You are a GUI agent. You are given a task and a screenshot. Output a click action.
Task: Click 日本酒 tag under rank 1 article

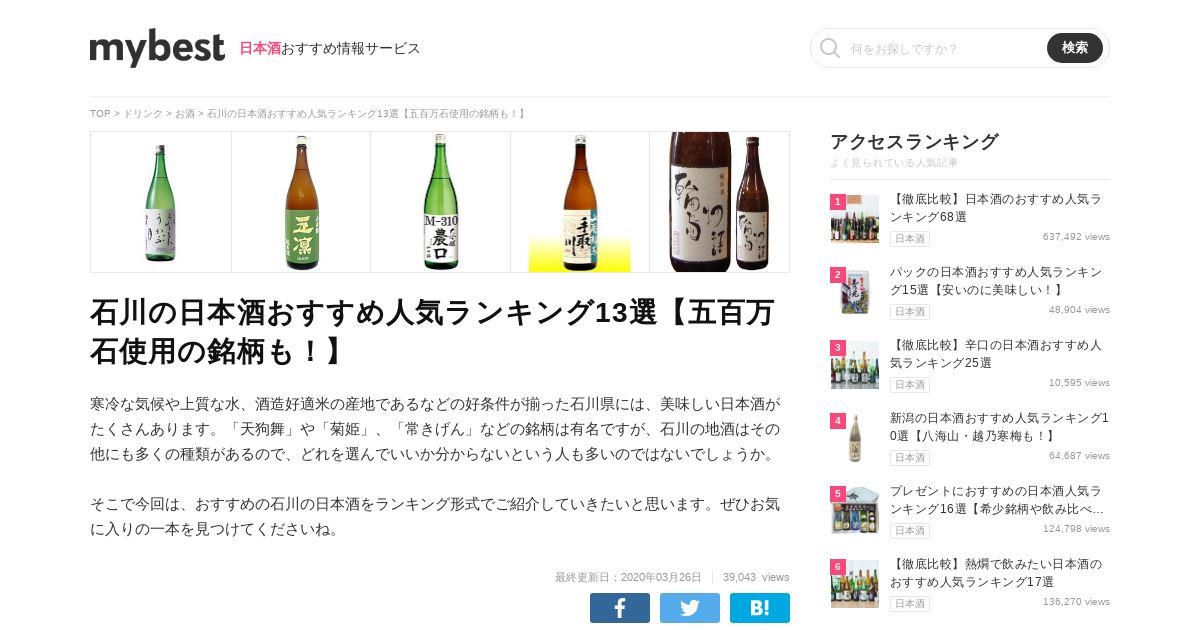click(x=910, y=239)
